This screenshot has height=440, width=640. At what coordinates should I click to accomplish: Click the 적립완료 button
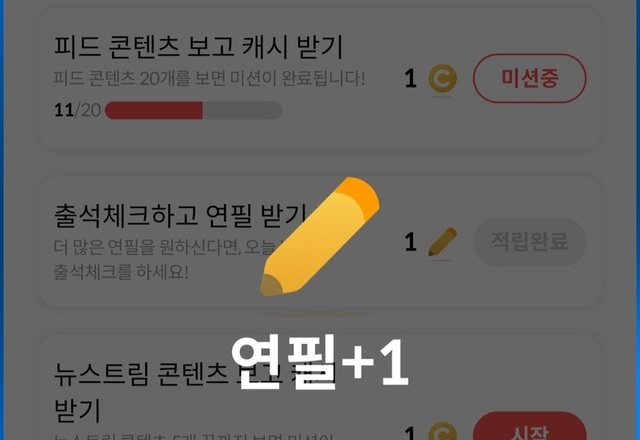click(x=529, y=242)
